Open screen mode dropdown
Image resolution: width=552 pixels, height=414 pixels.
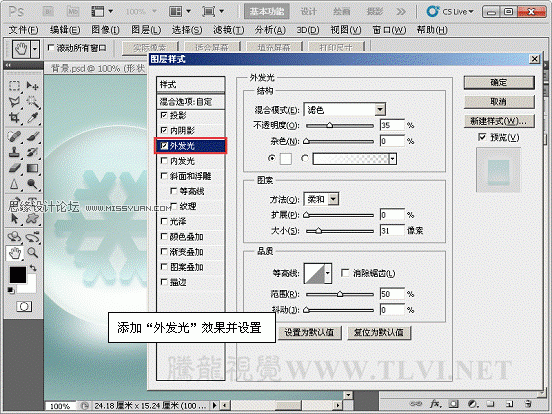pos(213,12)
